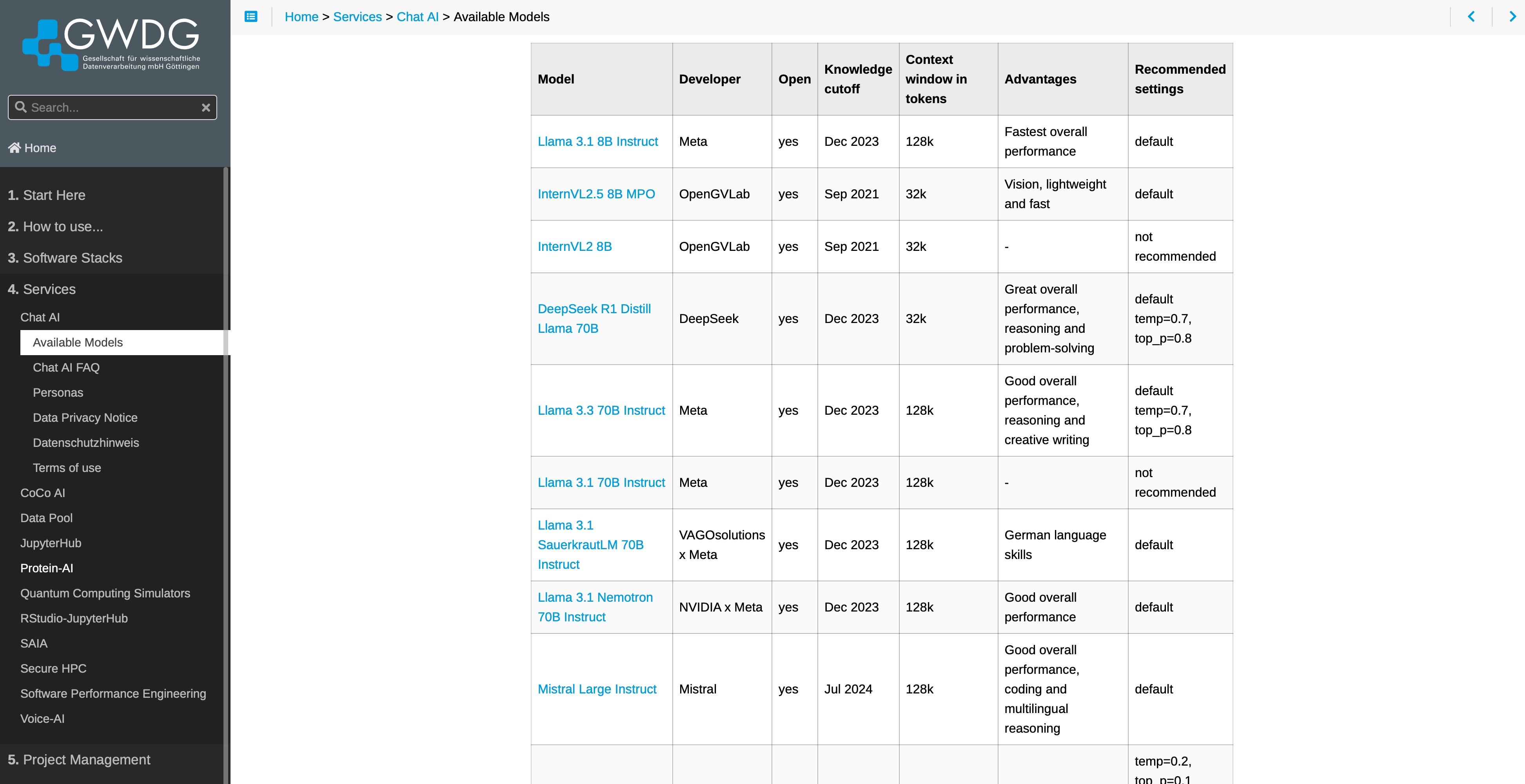Click the right navigation arrow icon
Viewport: 1525px width, 784px height.
click(x=1512, y=16)
